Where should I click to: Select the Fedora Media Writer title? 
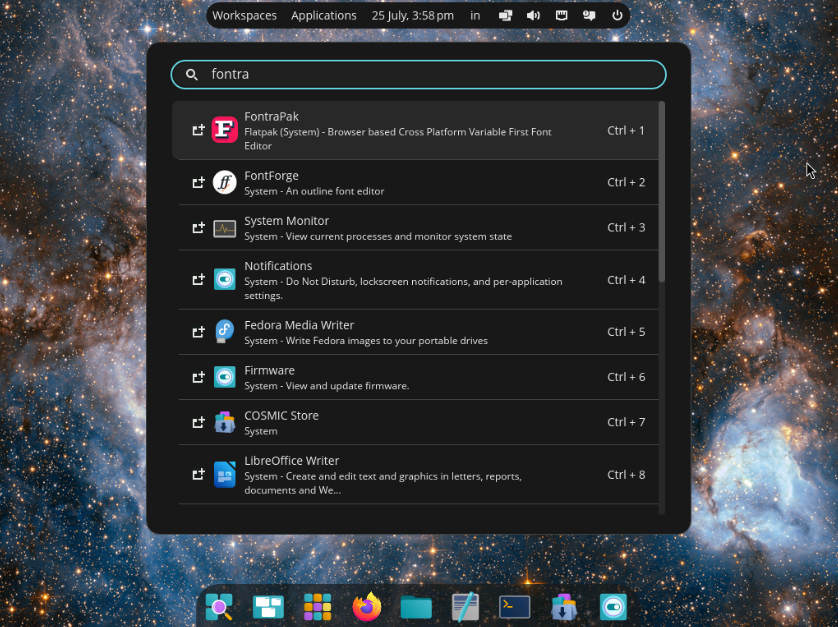[x=299, y=325]
